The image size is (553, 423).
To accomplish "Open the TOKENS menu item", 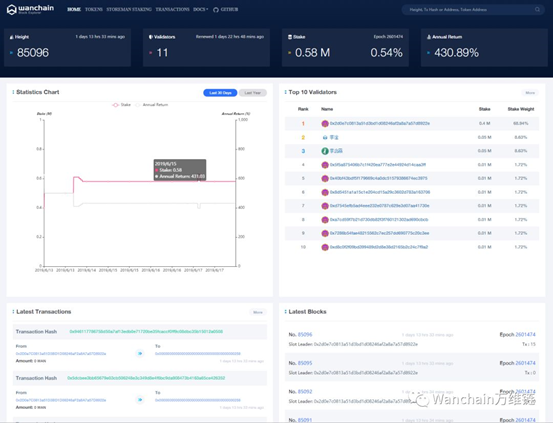I will coord(94,10).
